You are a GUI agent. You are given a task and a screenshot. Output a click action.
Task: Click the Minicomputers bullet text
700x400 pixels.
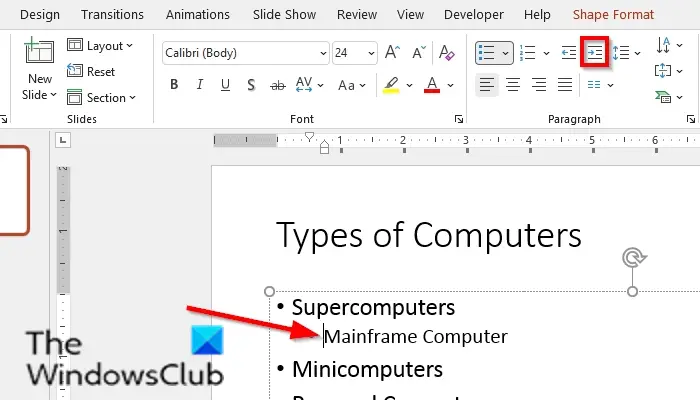(x=367, y=369)
